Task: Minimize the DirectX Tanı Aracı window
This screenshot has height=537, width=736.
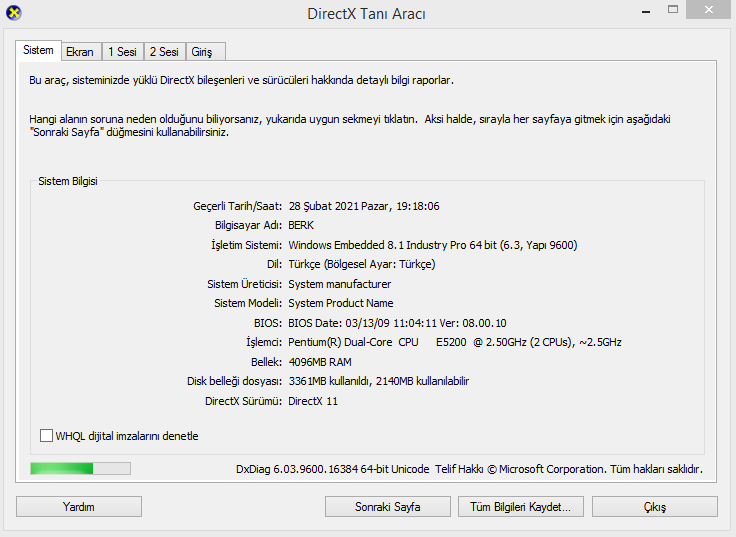Action: pos(646,11)
